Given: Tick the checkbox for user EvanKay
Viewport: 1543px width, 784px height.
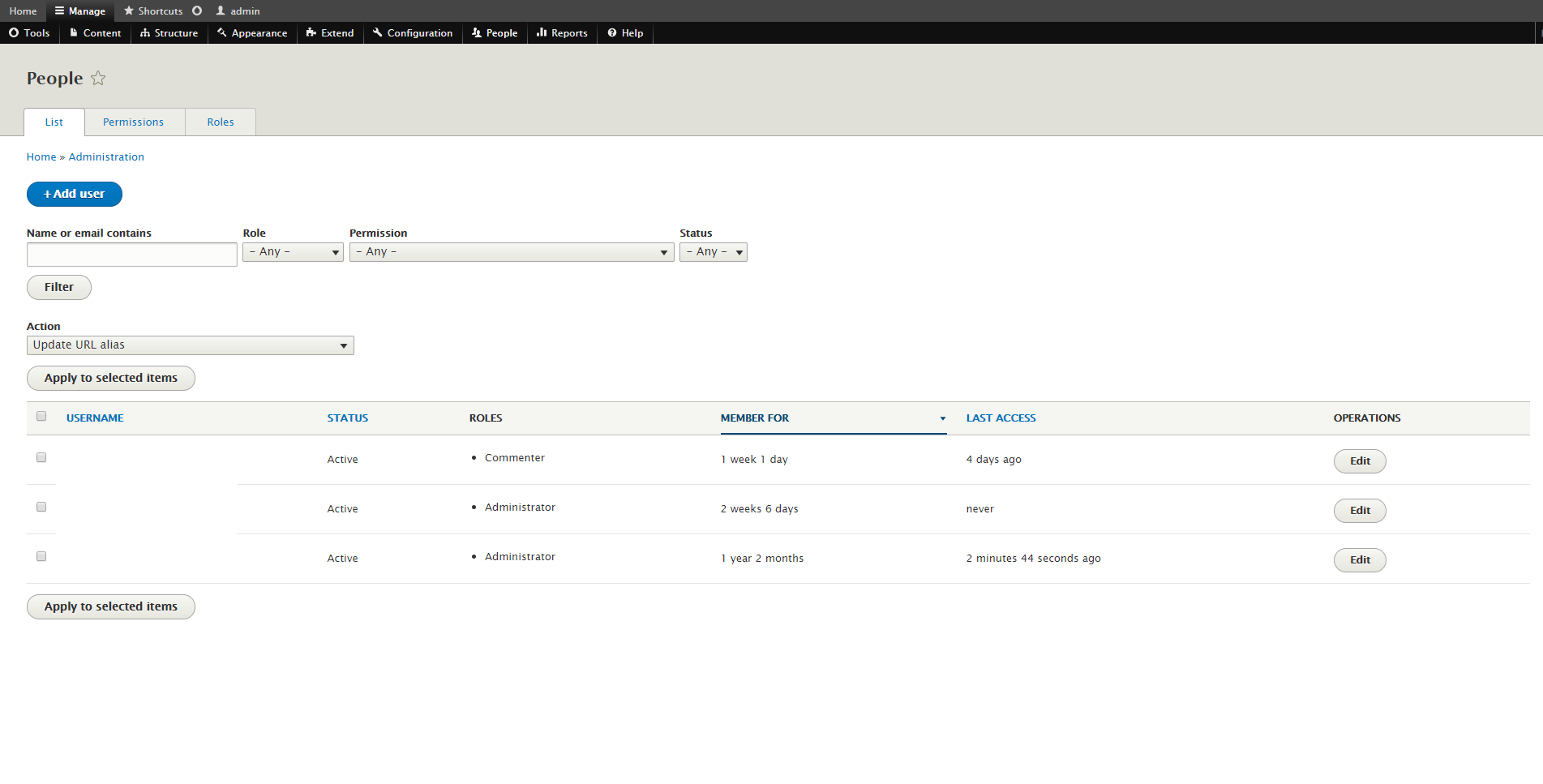Looking at the screenshot, I should point(41,458).
